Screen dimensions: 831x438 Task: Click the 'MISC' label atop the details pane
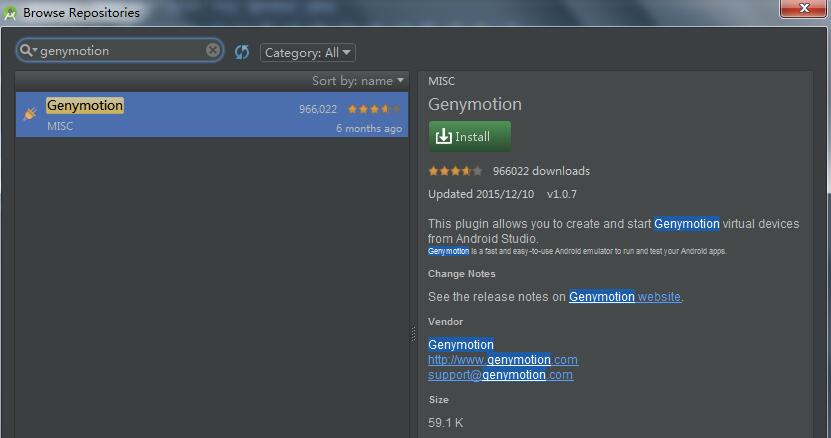tap(441, 81)
